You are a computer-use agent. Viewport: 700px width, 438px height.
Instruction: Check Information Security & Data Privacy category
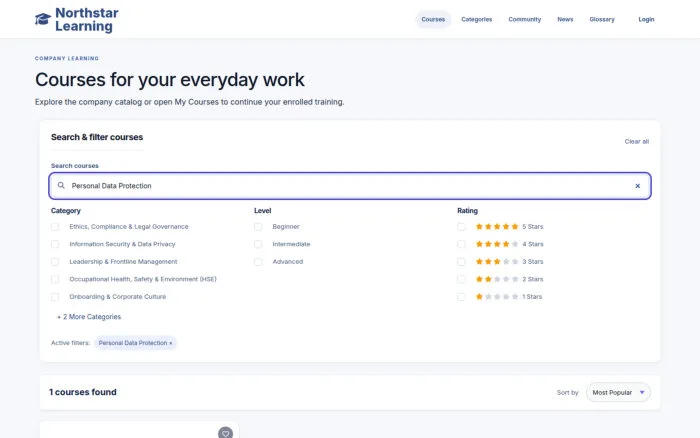[55, 244]
